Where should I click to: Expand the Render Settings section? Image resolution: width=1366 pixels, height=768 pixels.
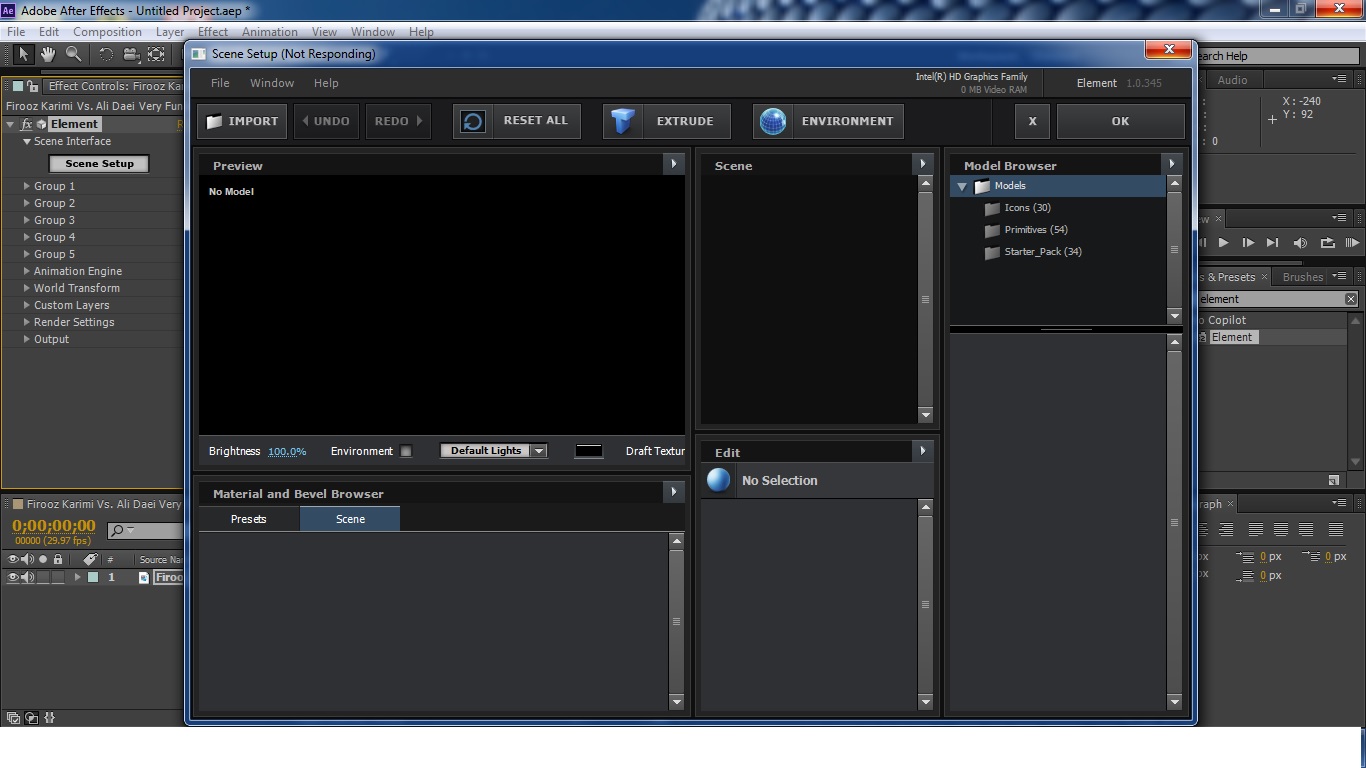[27, 322]
